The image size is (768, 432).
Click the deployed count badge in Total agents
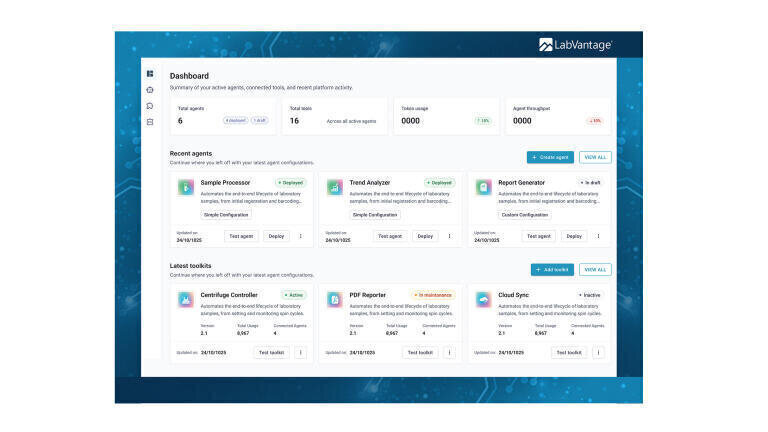[236, 120]
